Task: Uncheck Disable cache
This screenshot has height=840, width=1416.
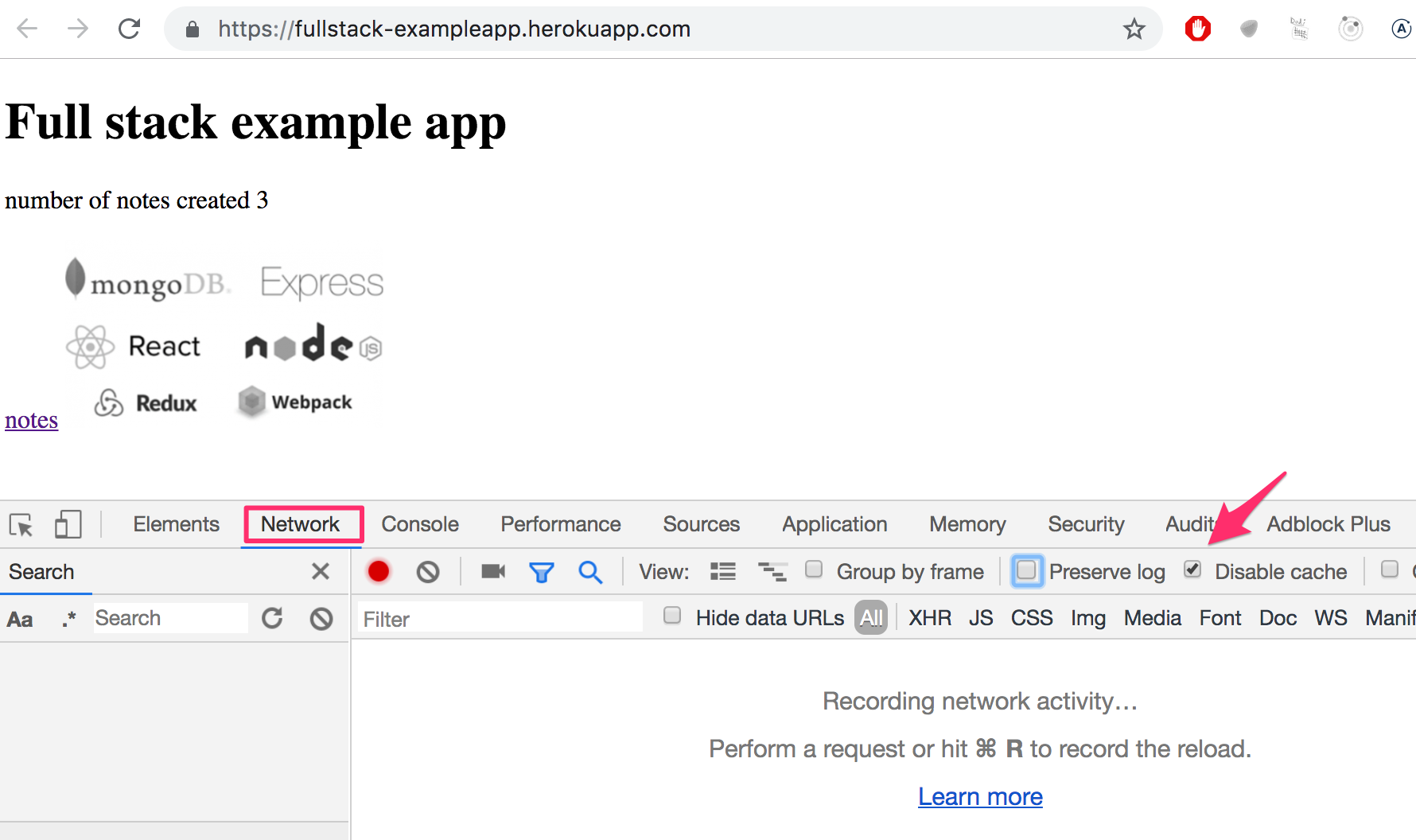Action: click(x=1192, y=570)
